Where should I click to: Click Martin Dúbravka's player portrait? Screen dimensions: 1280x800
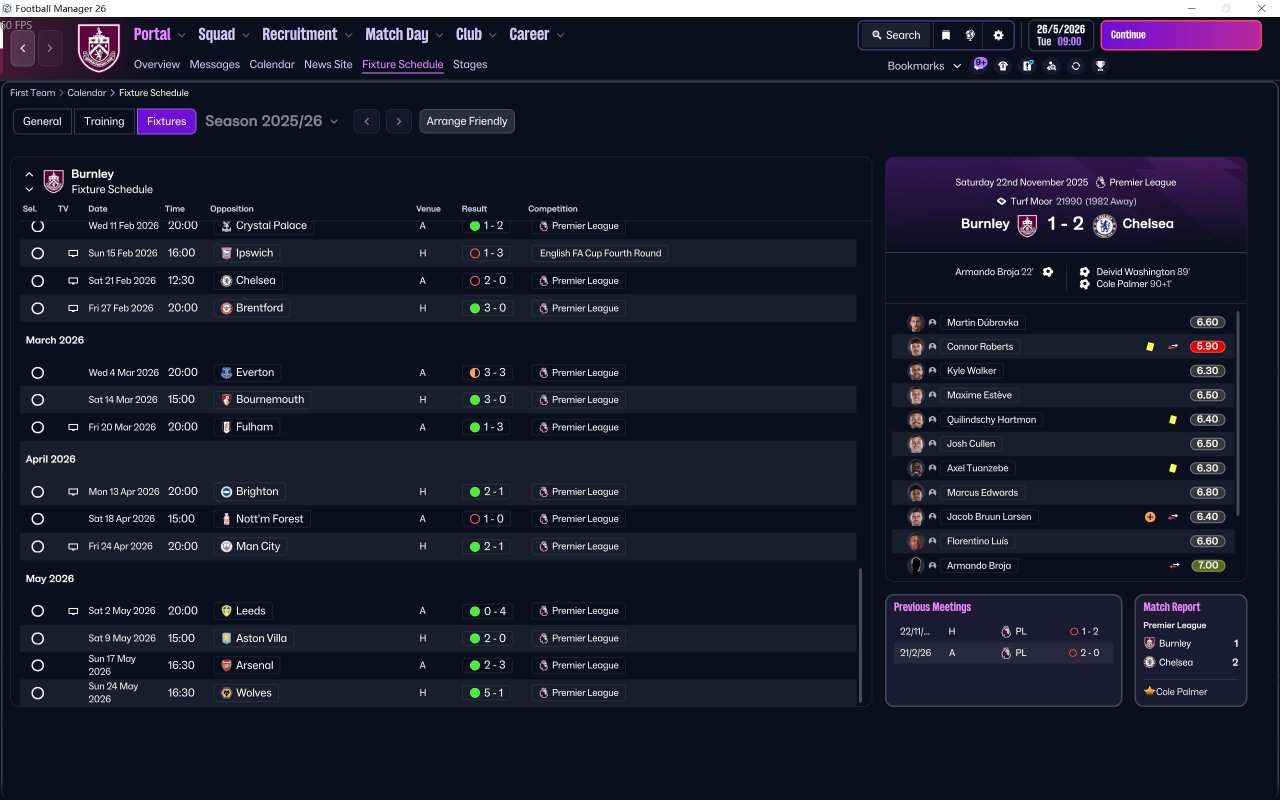click(915, 323)
